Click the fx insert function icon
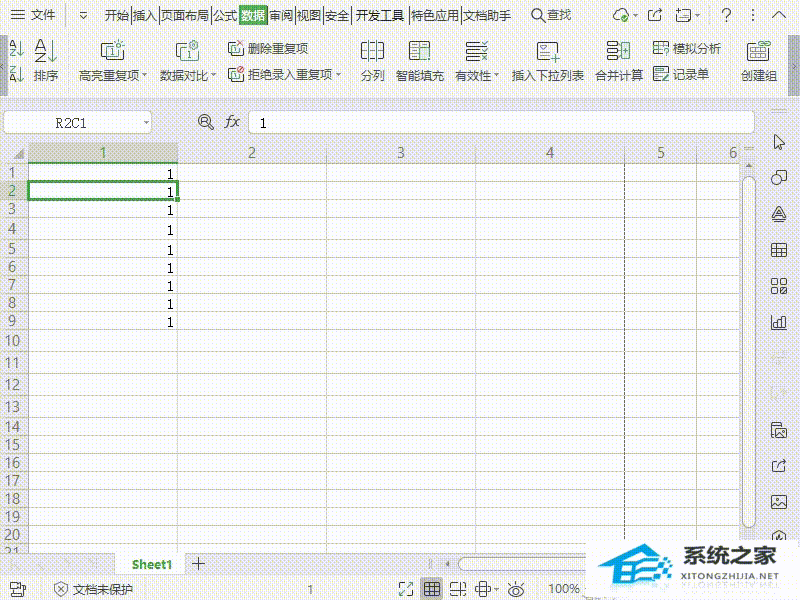 point(232,122)
